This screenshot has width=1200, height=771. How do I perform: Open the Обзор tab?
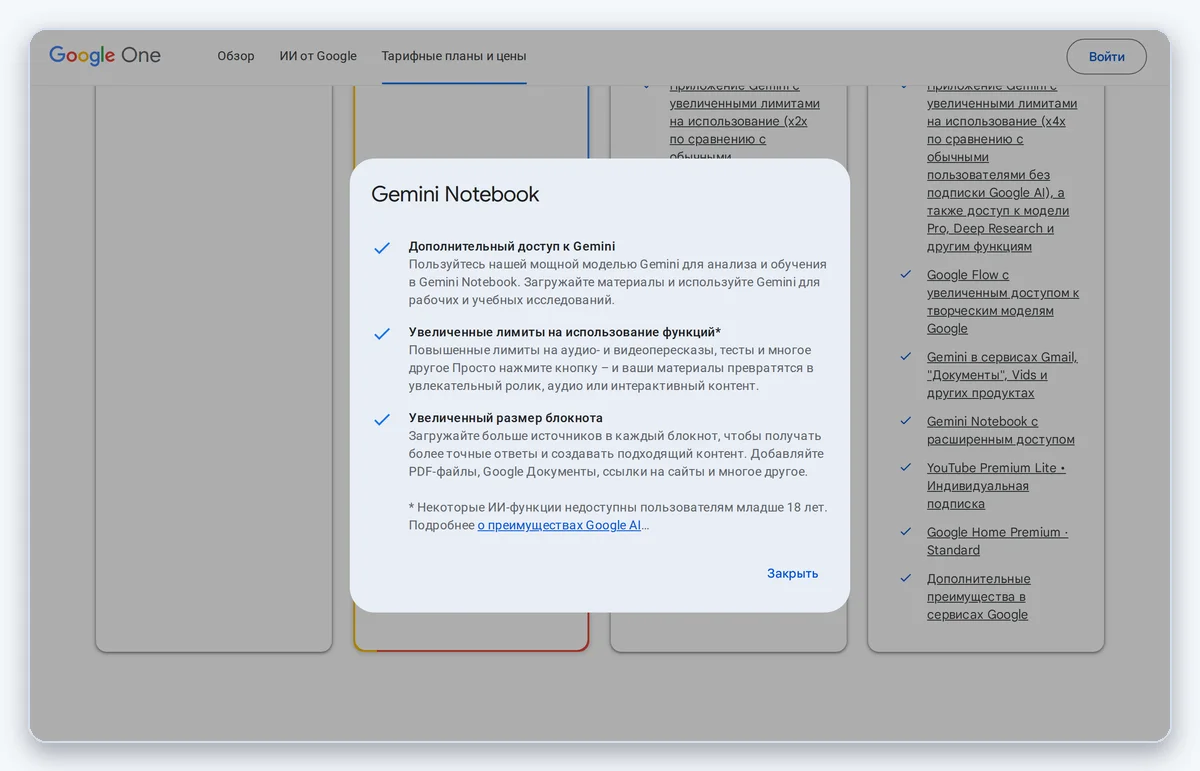(236, 56)
